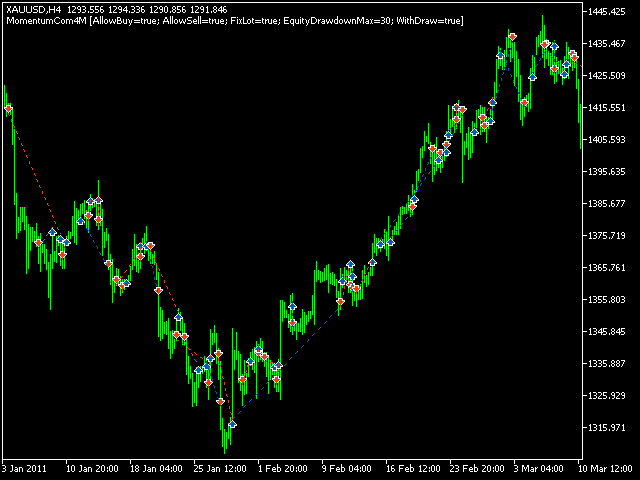Click the 3 Jan 2011 date label
Viewport: 640px width, 480px height.
25,469
